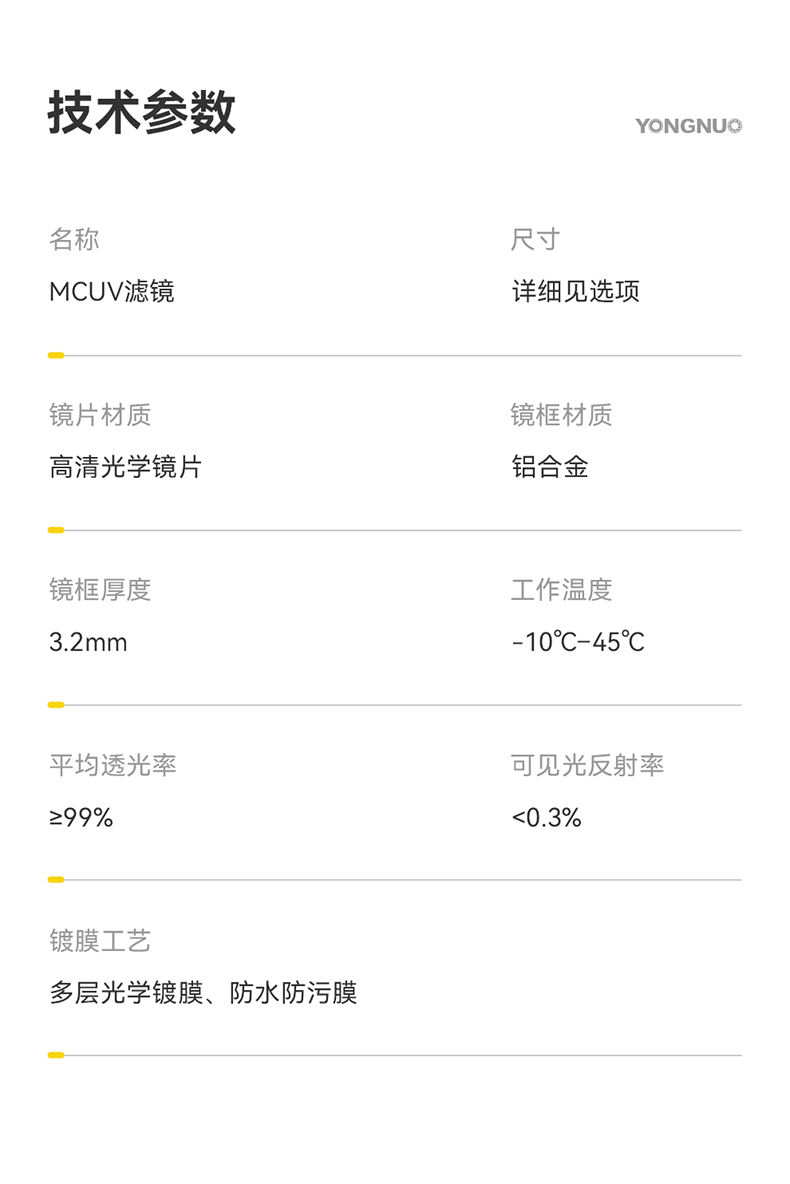This screenshot has height=1184, width=790.
Task: Click the ≥99% transmittance value
Action: 81,818
